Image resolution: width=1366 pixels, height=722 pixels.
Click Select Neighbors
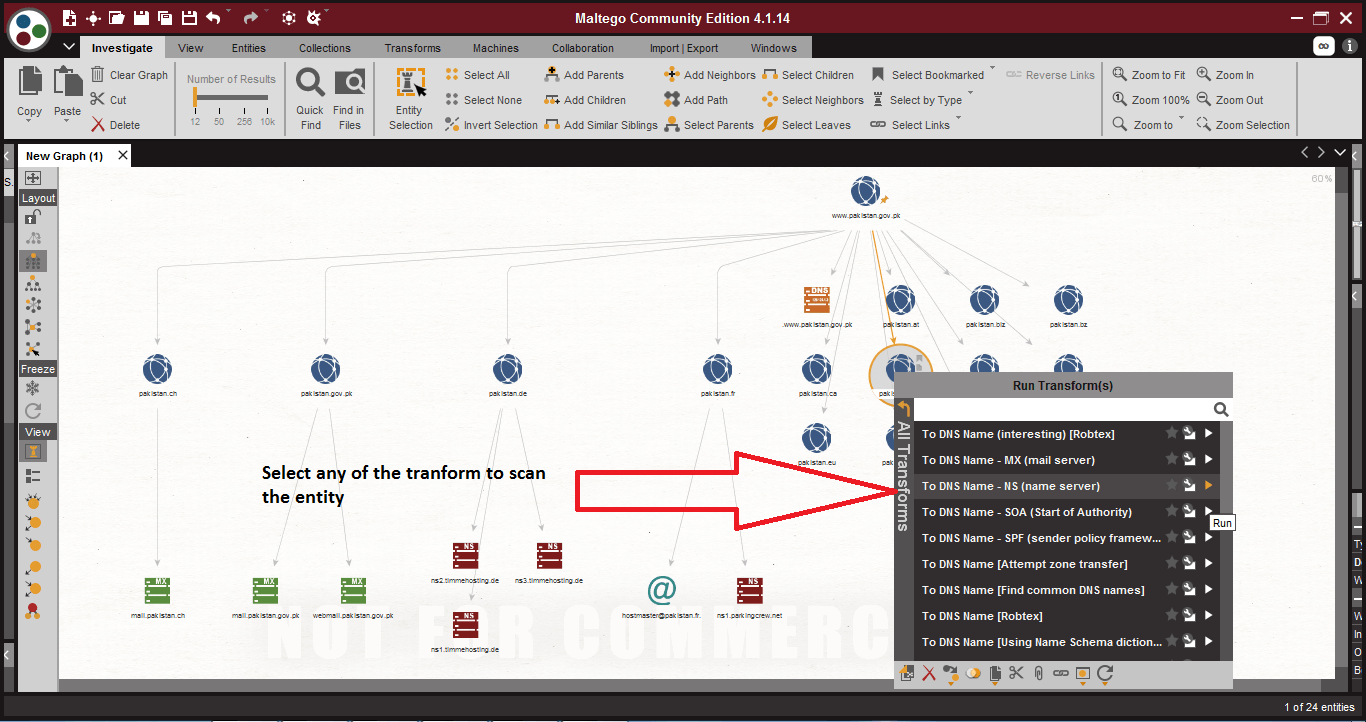click(x=813, y=100)
